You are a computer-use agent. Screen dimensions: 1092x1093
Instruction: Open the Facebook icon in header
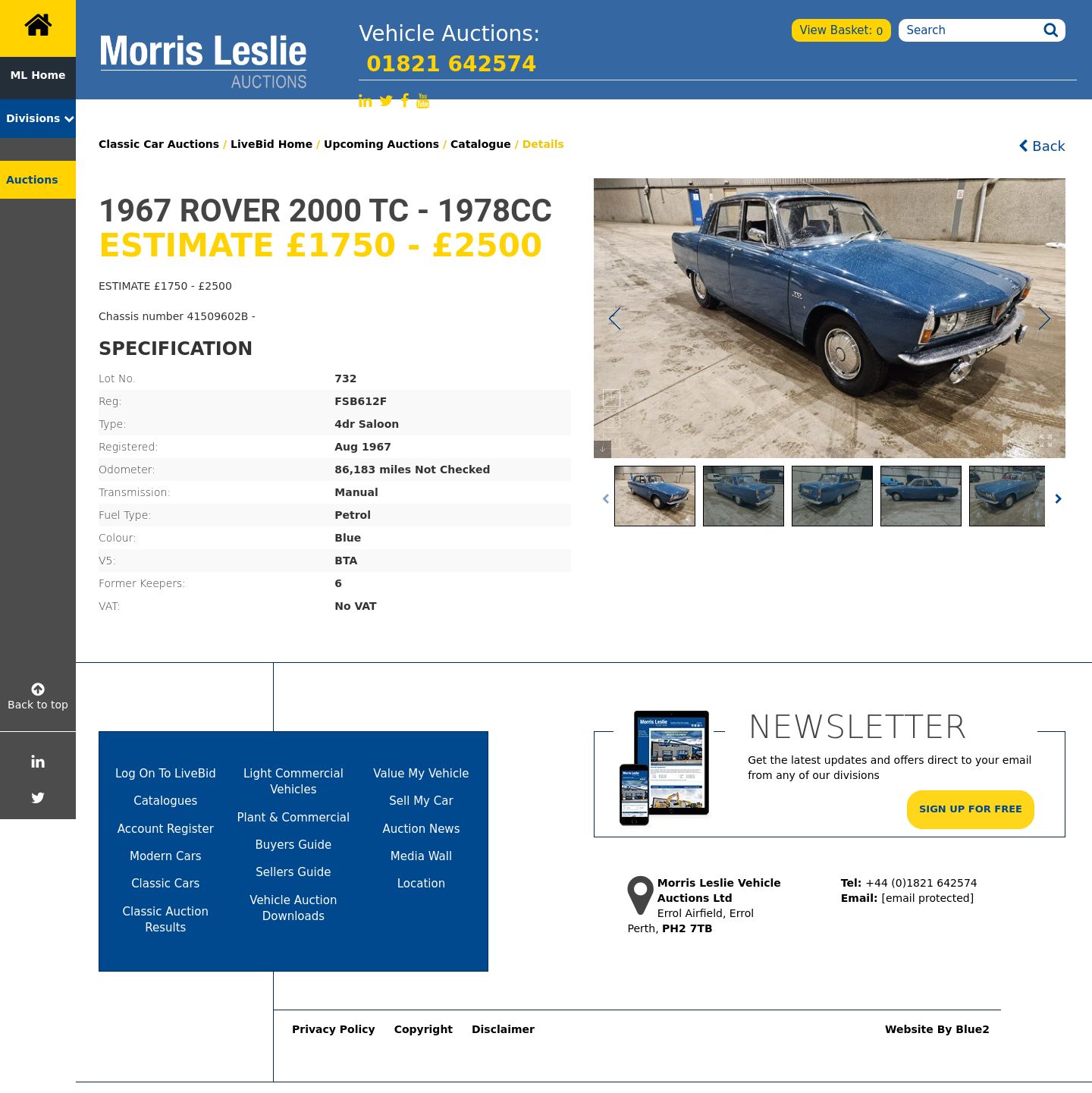[x=405, y=101]
